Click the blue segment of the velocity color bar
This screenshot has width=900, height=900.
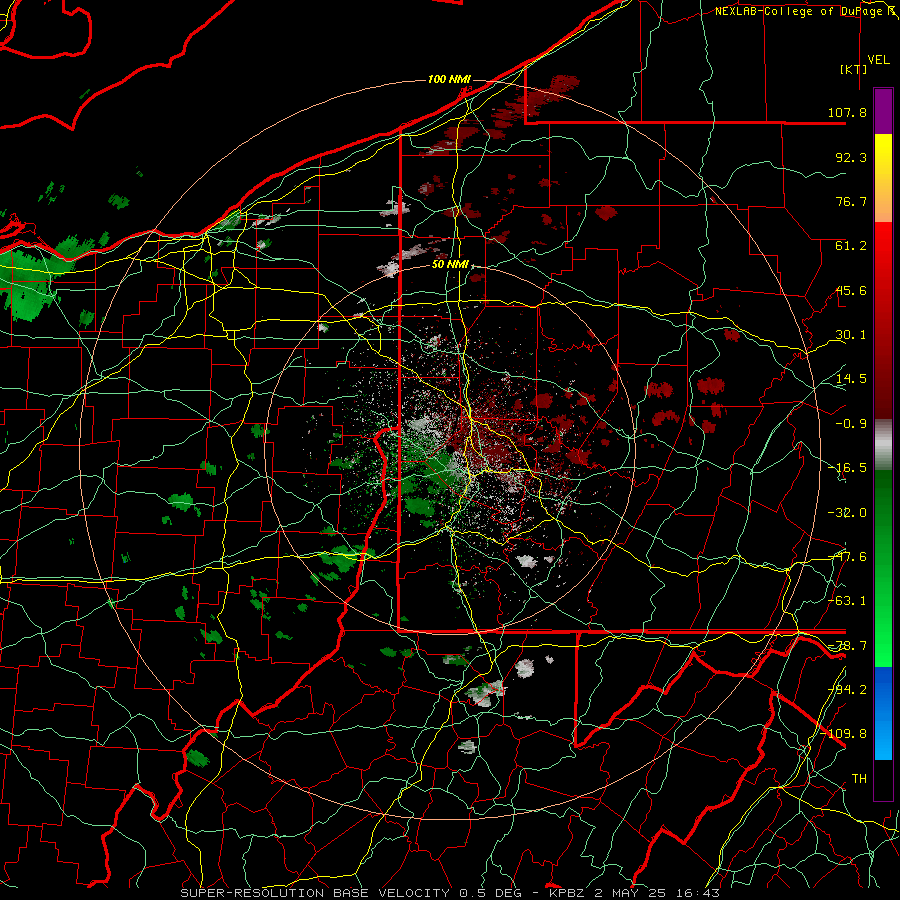pyautogui.click(x=883, y=713)
